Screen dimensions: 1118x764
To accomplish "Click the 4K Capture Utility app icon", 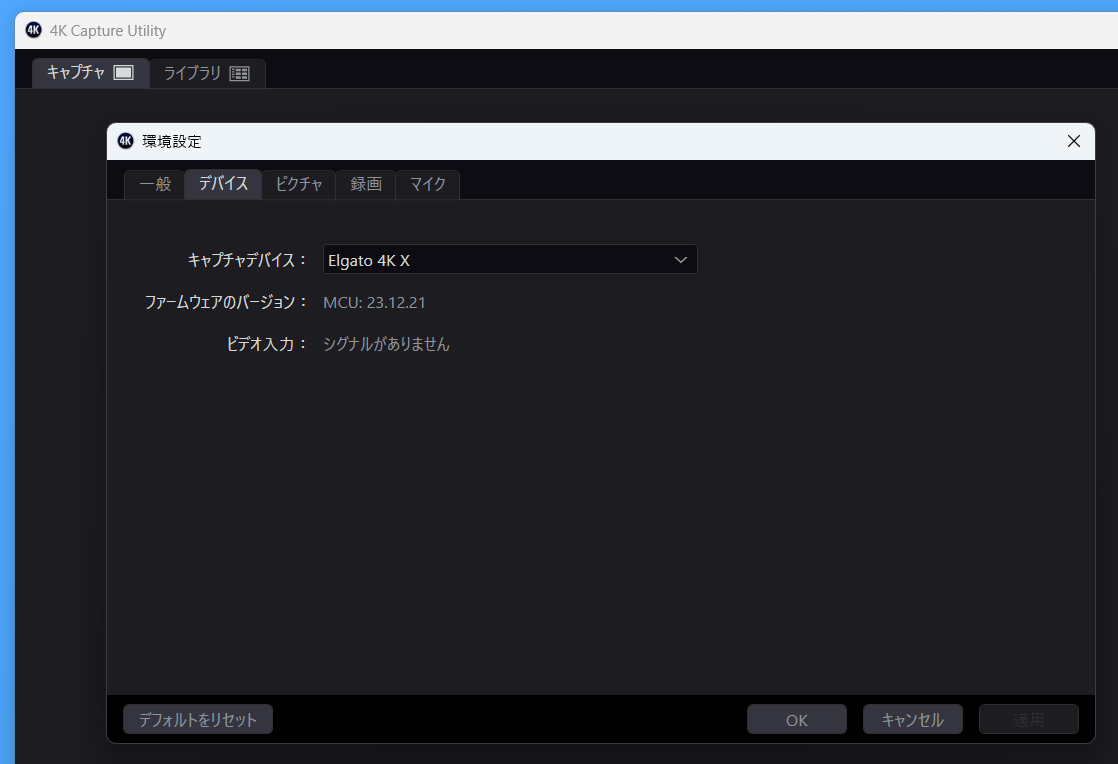I will click(x=34, y=30).
